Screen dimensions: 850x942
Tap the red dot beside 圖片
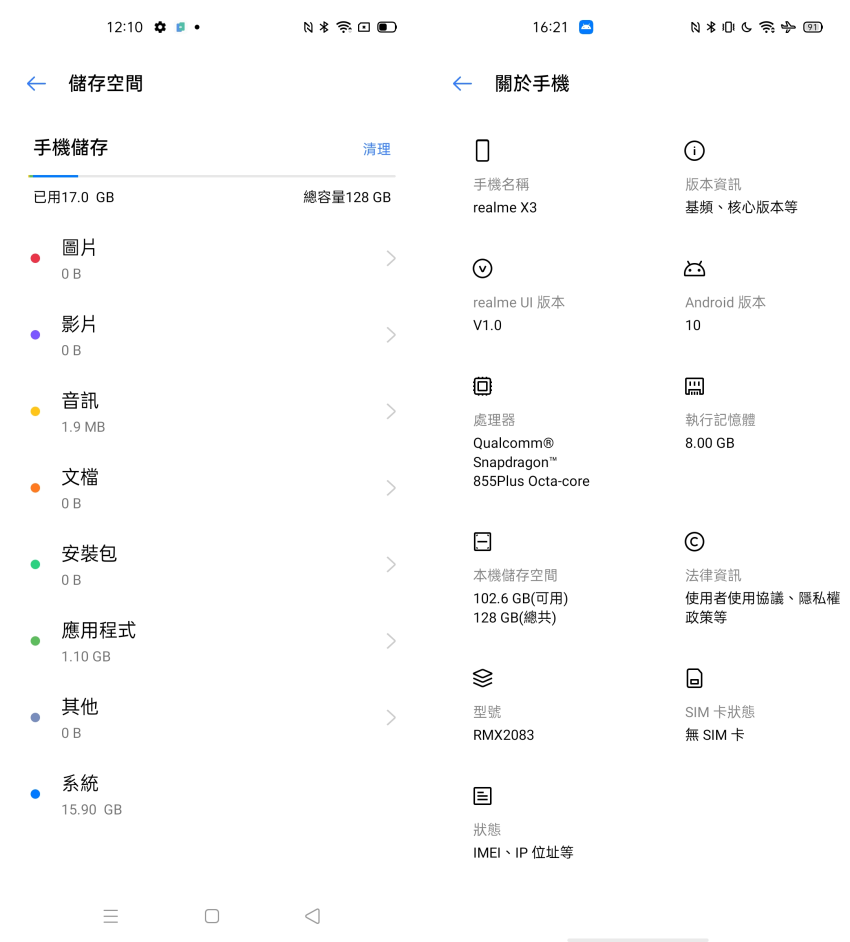point(35,258)
